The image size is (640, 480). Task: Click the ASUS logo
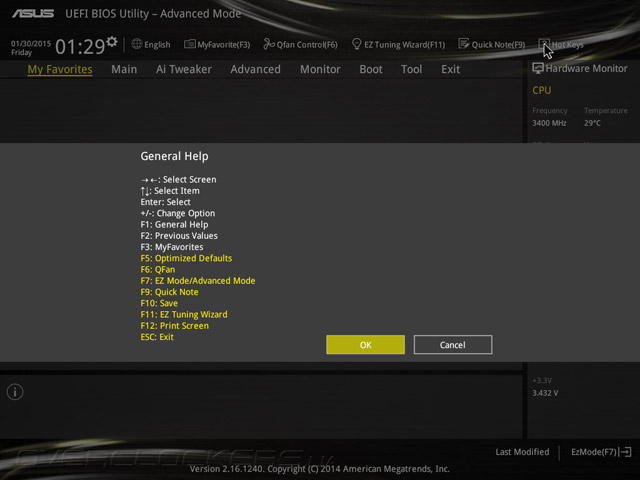click(x=33, y=14)
